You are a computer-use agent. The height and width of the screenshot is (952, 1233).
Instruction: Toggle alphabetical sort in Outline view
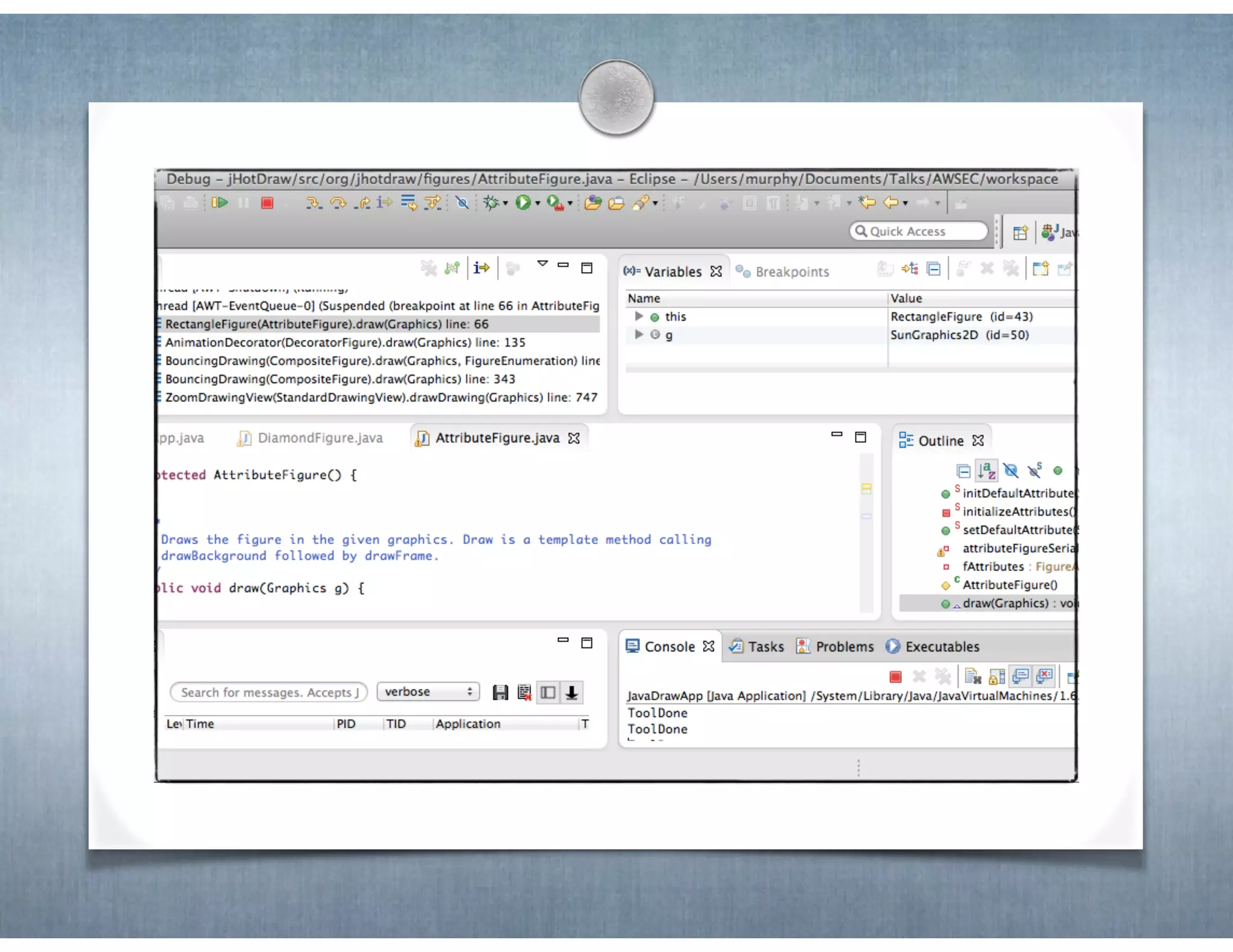point(987,471)
